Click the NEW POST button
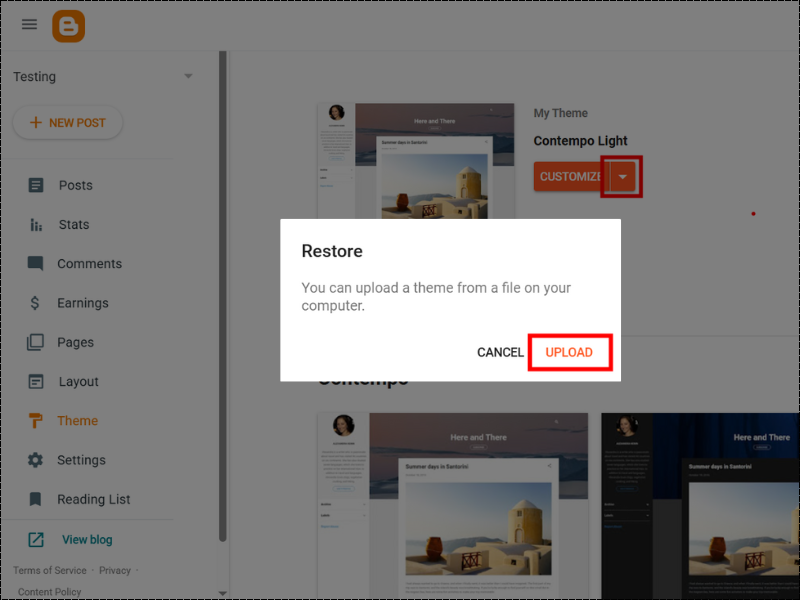Screen dimensions: 800x600 [x=68, y=122]
